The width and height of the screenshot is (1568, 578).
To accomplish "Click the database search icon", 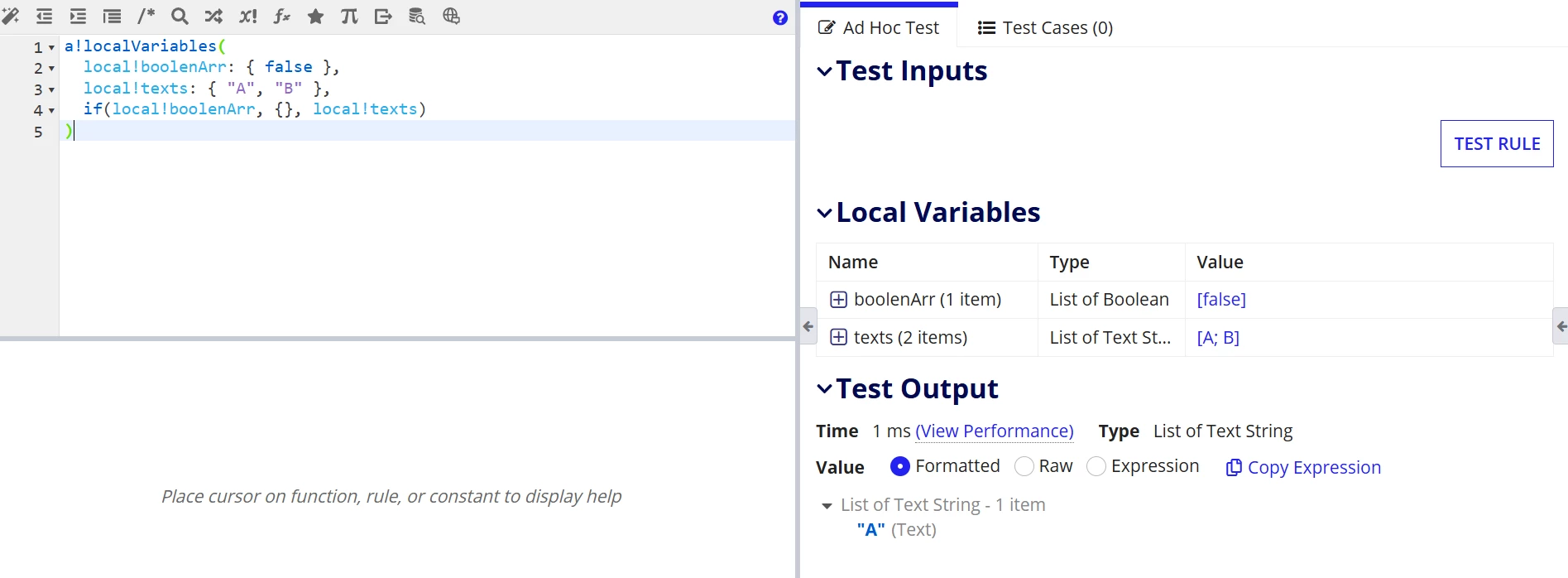I will (417, 16).
